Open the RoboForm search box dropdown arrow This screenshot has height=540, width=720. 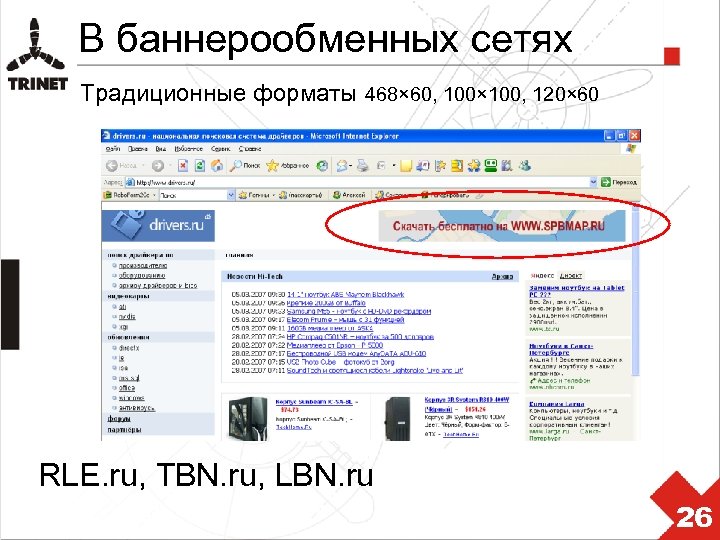coord(231,195)
